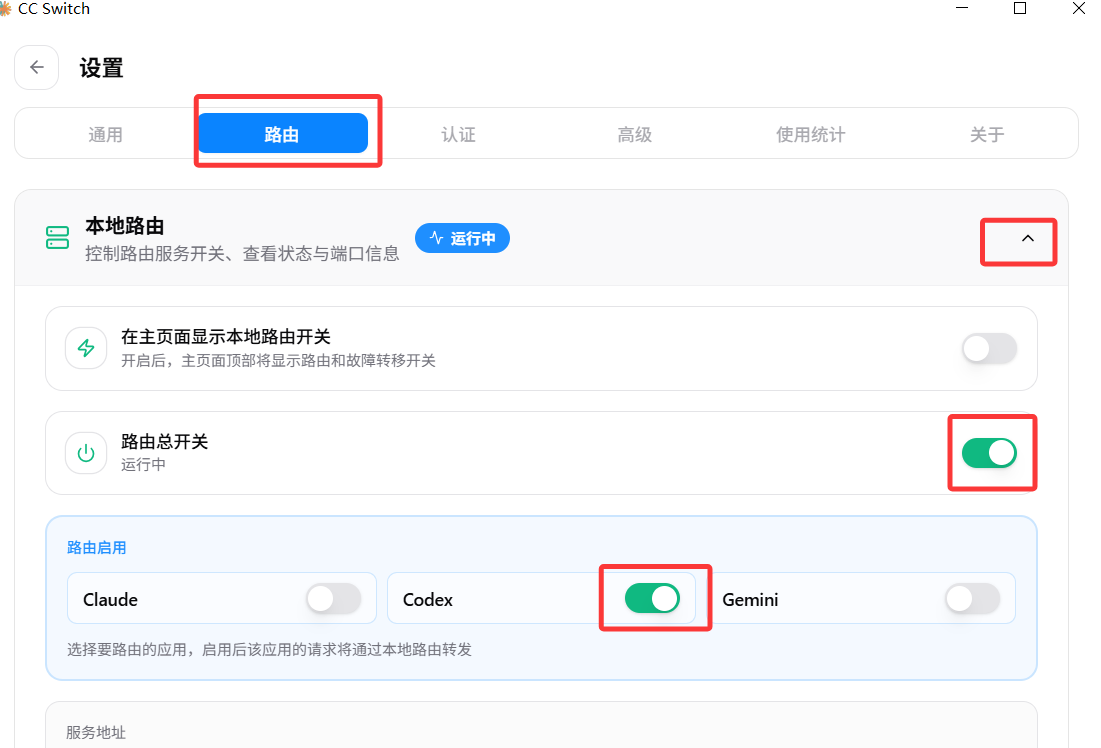This screenshot has height=748, width=1101.
Task: Click the power icon beside 路由总开关
Action: tap(86, 453)
